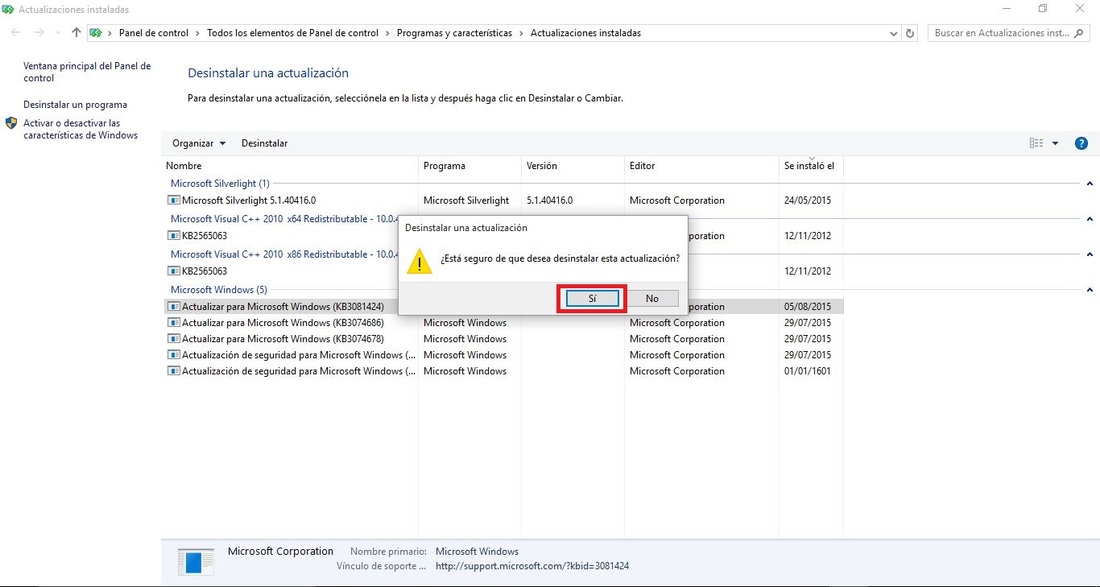Screen dimensions: 1100x587
Task: Click the warning triangle icon in dialog
Action: [420, 261]
